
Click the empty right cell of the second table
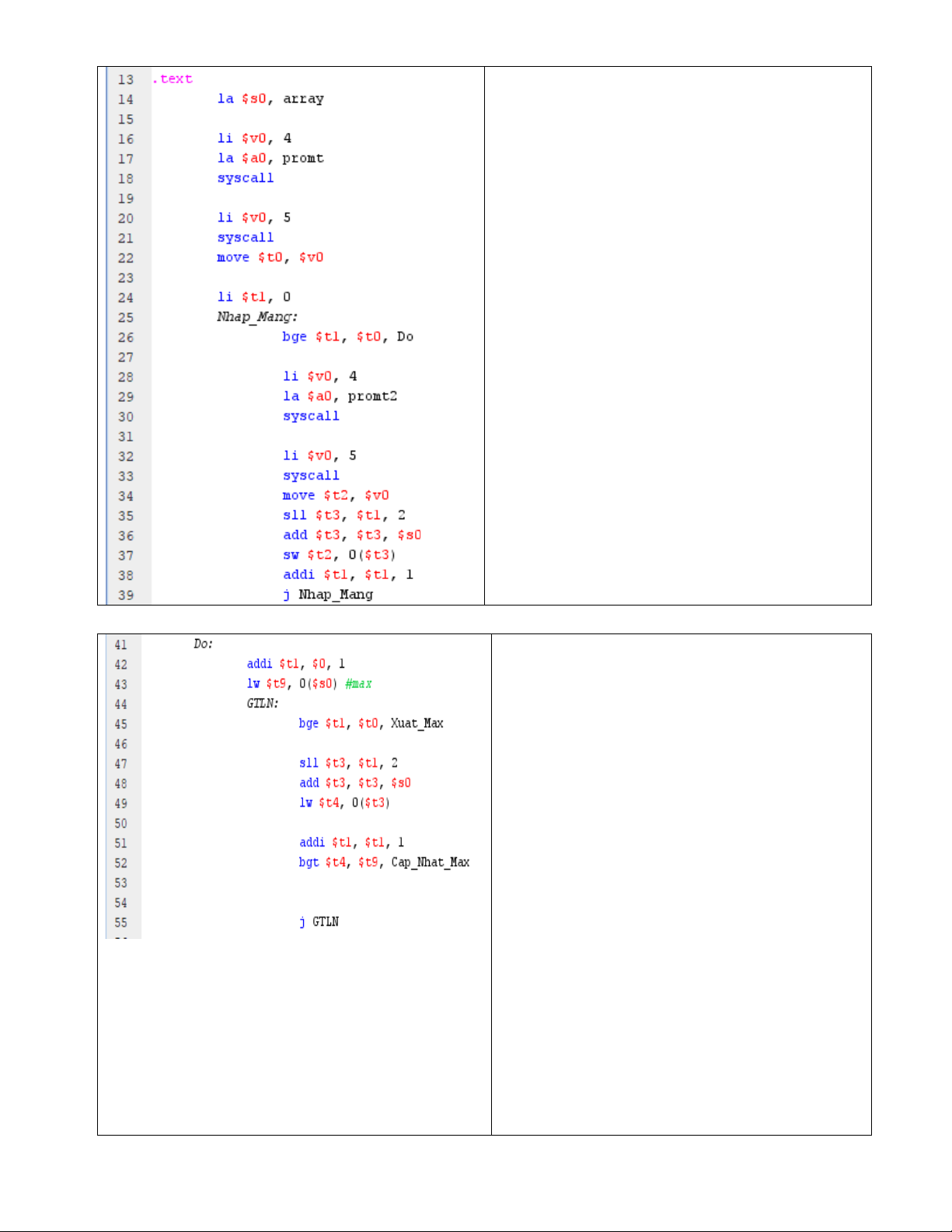pyautogui.click(x=681, y=884)
